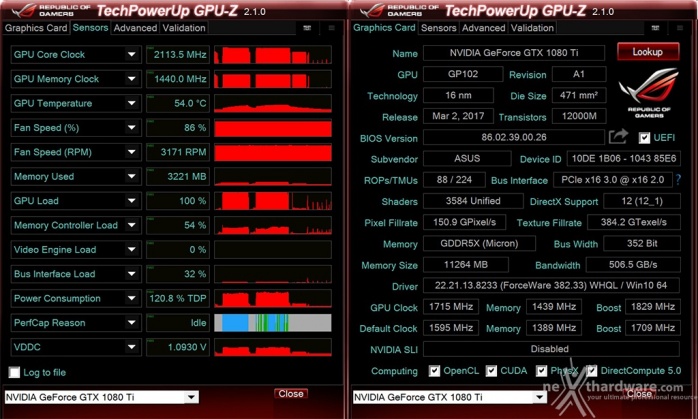Click the large ROG logo beside Revision field
698x419 pixels.
pos(649,92)
